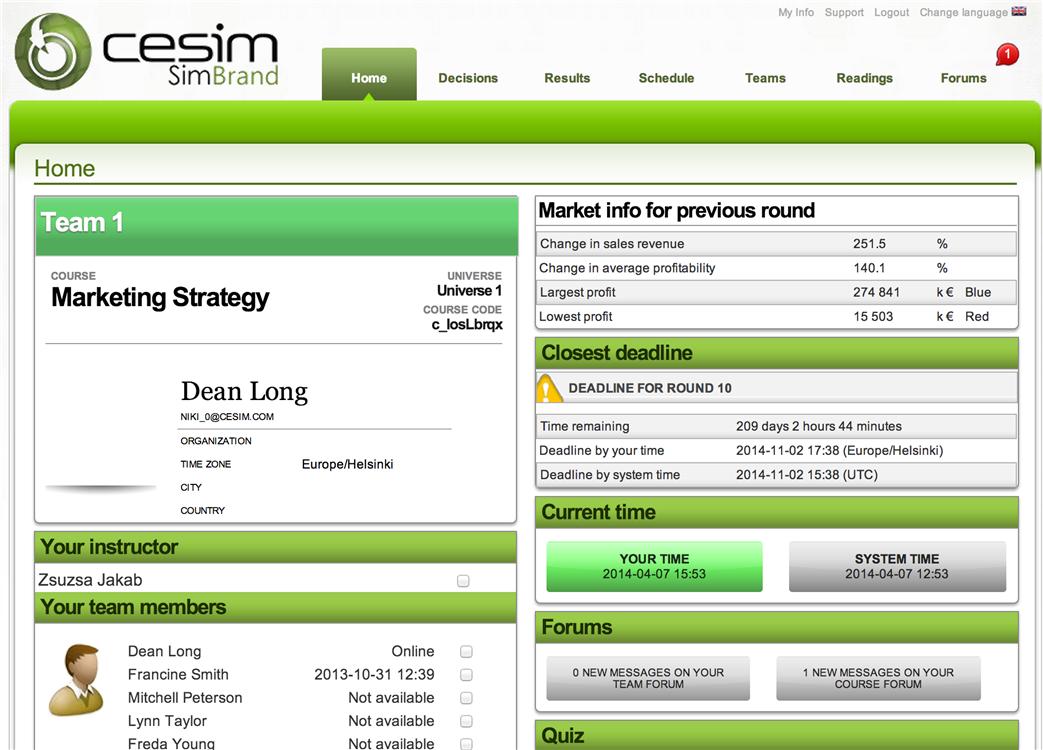The width and height of the screenshot is (1043, 750).
Task: Enable the checkbox for Lynn Taylor
Action: [466, 721]
